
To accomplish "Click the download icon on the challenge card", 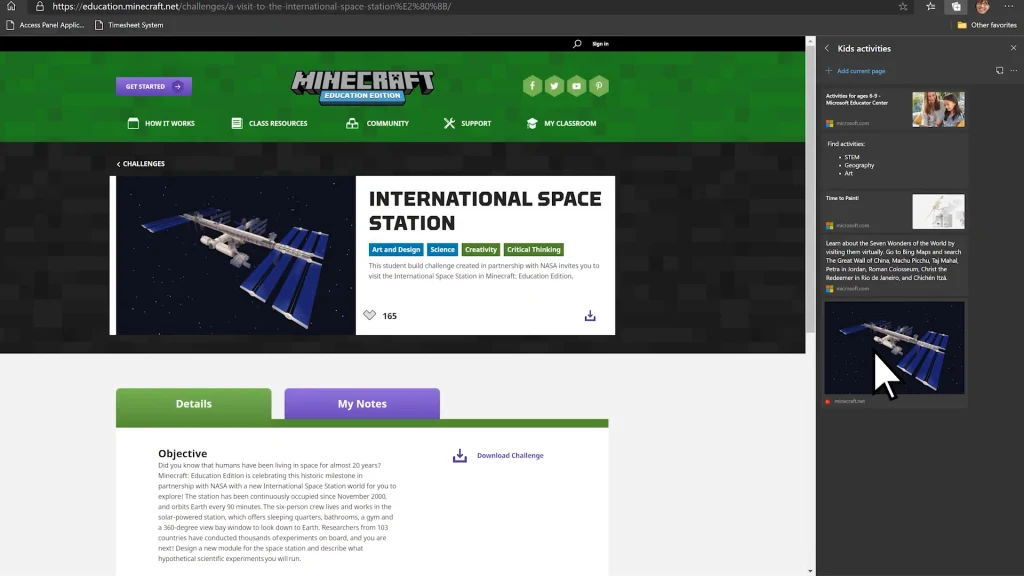I will point(590,316).
